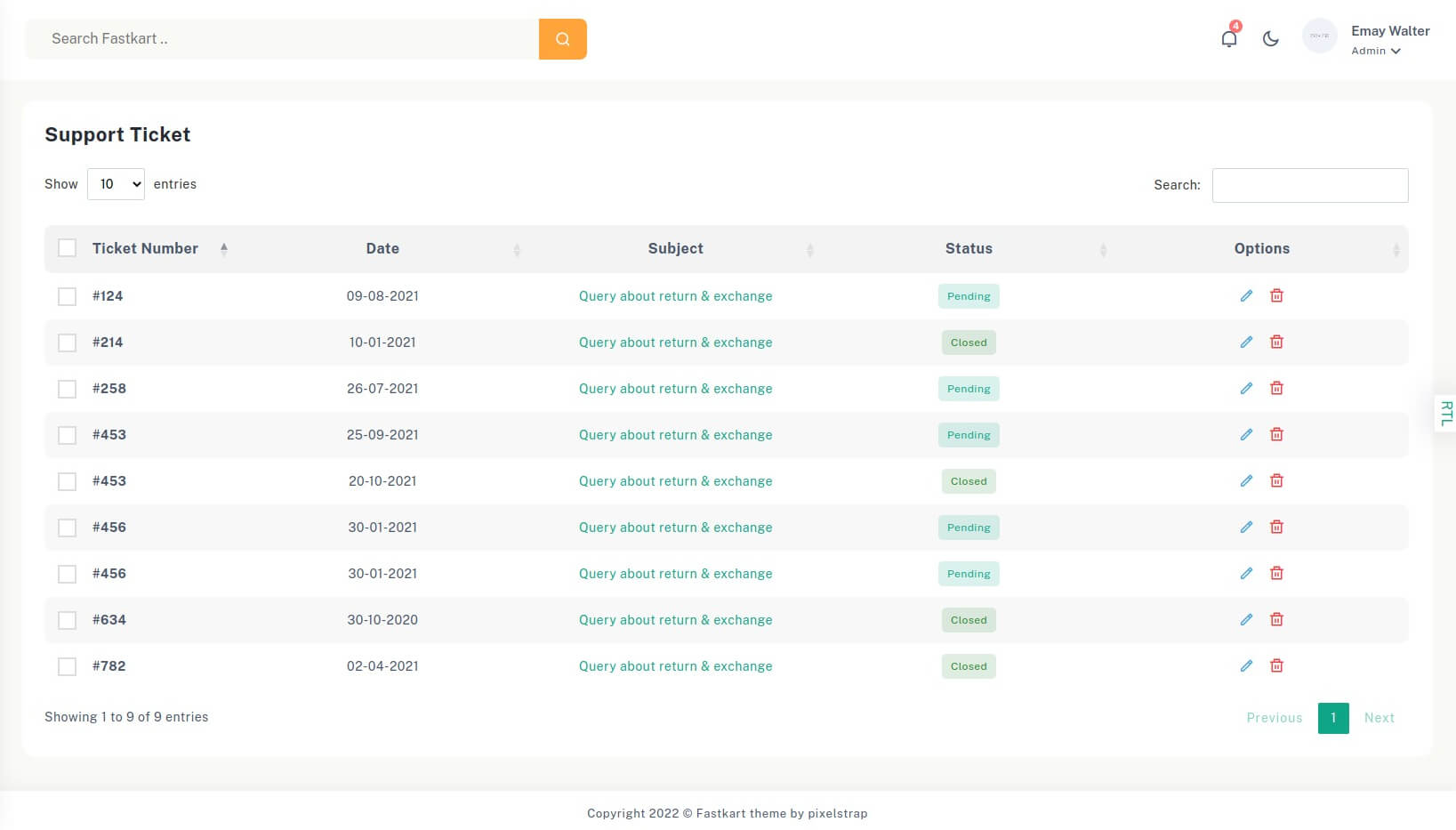Image resolution: width=1456 pixels, height=830 pixels.
Task: Select checkbox beside ticket #634
Action: click(x=67, y=620)
